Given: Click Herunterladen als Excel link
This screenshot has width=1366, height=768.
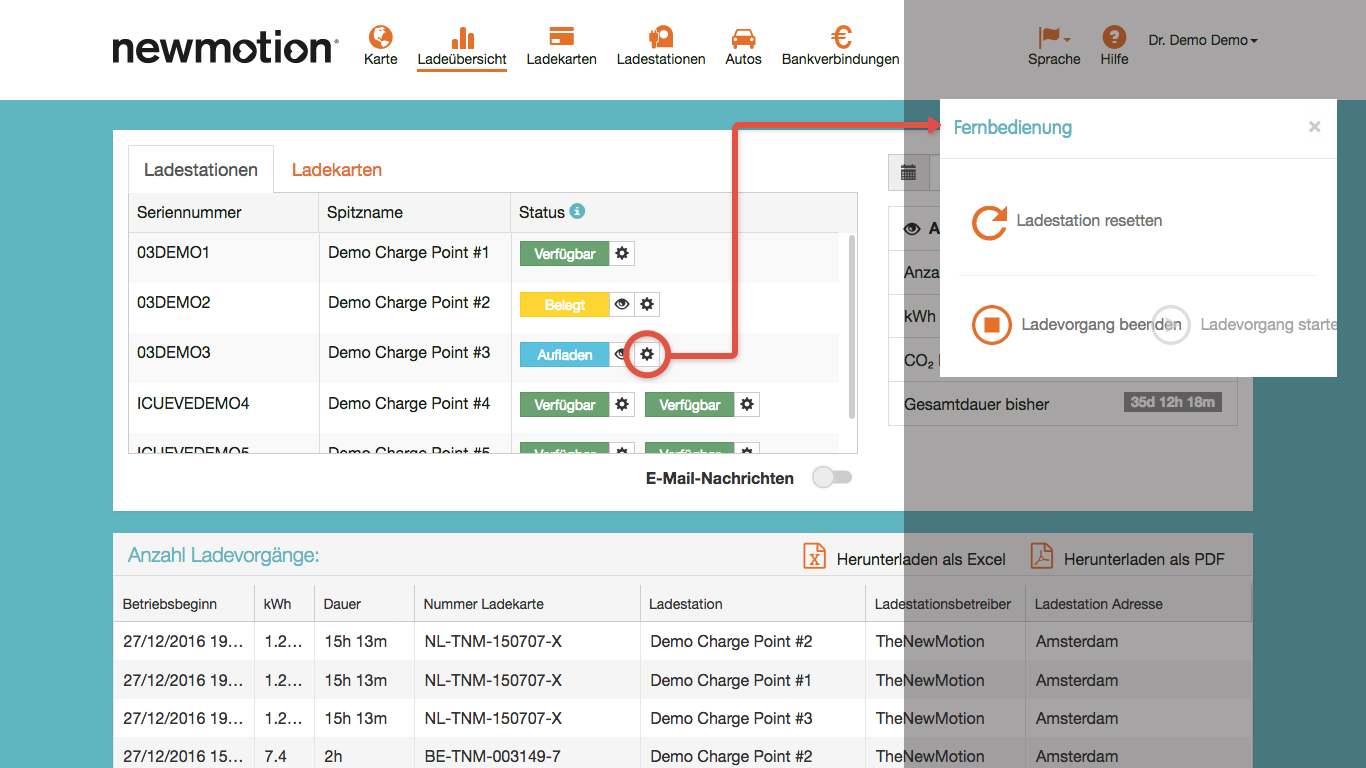Looking at the screenshot, I should coord(921,559).
